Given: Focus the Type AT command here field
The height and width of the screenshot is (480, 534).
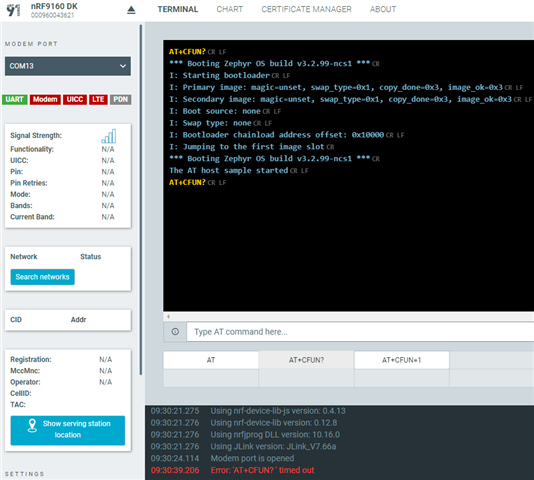Looking at the screenshot, I should (x=360, y=332).
